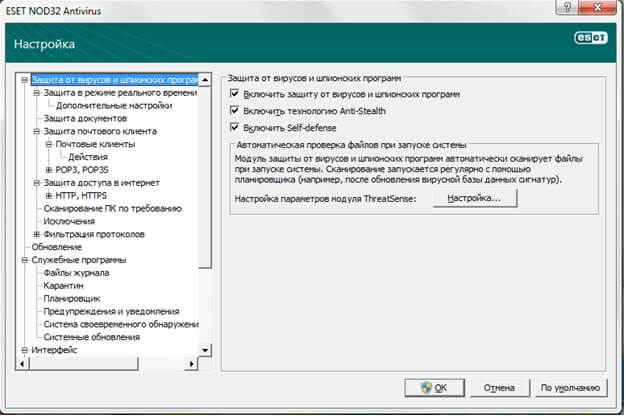Select Фильтрация протоколов tree item

pos(94,234)
